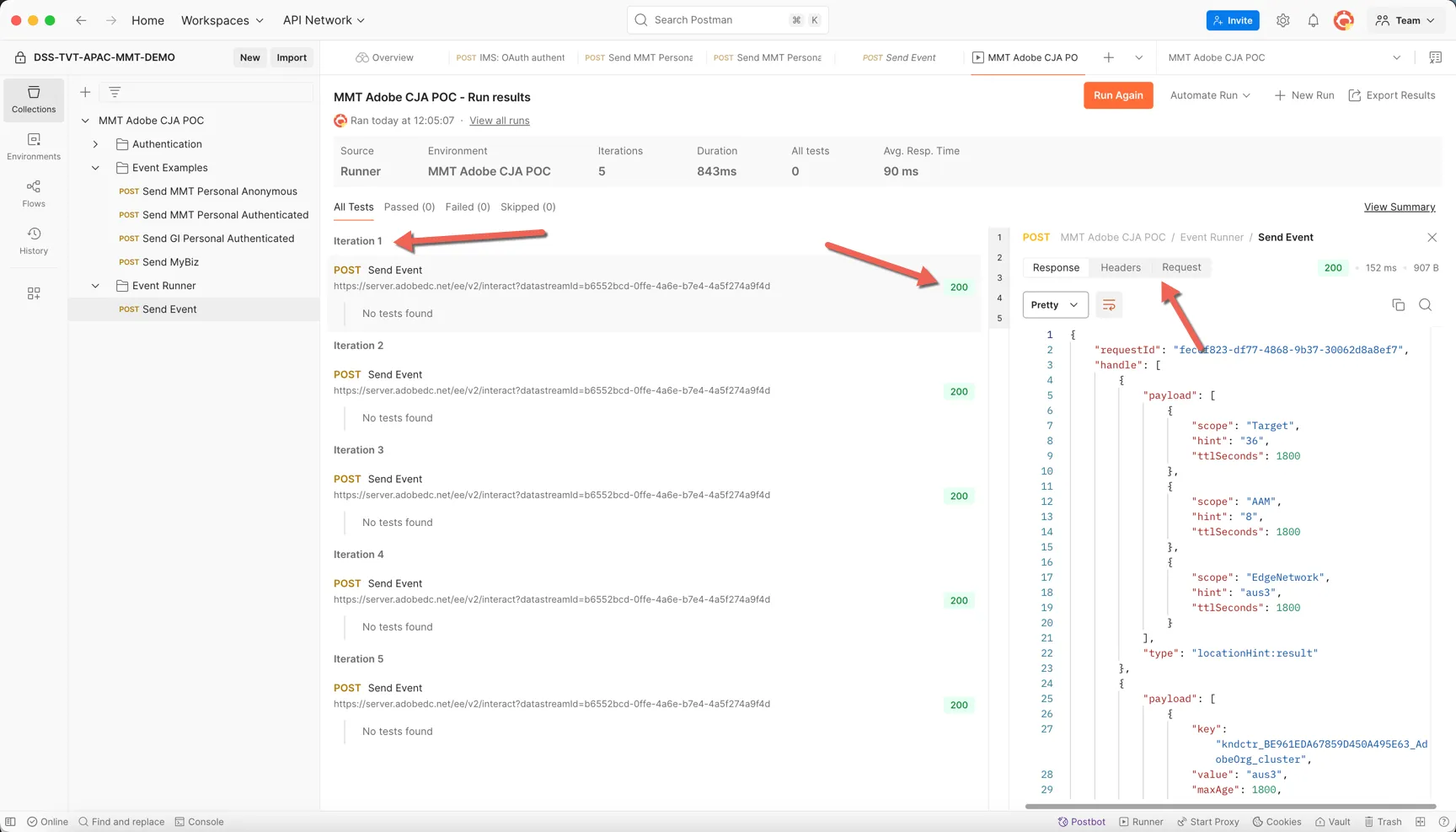Open the Pretty format dropdown
The width and height of the screenshot is (1456, 832).
coord(1055,305)
